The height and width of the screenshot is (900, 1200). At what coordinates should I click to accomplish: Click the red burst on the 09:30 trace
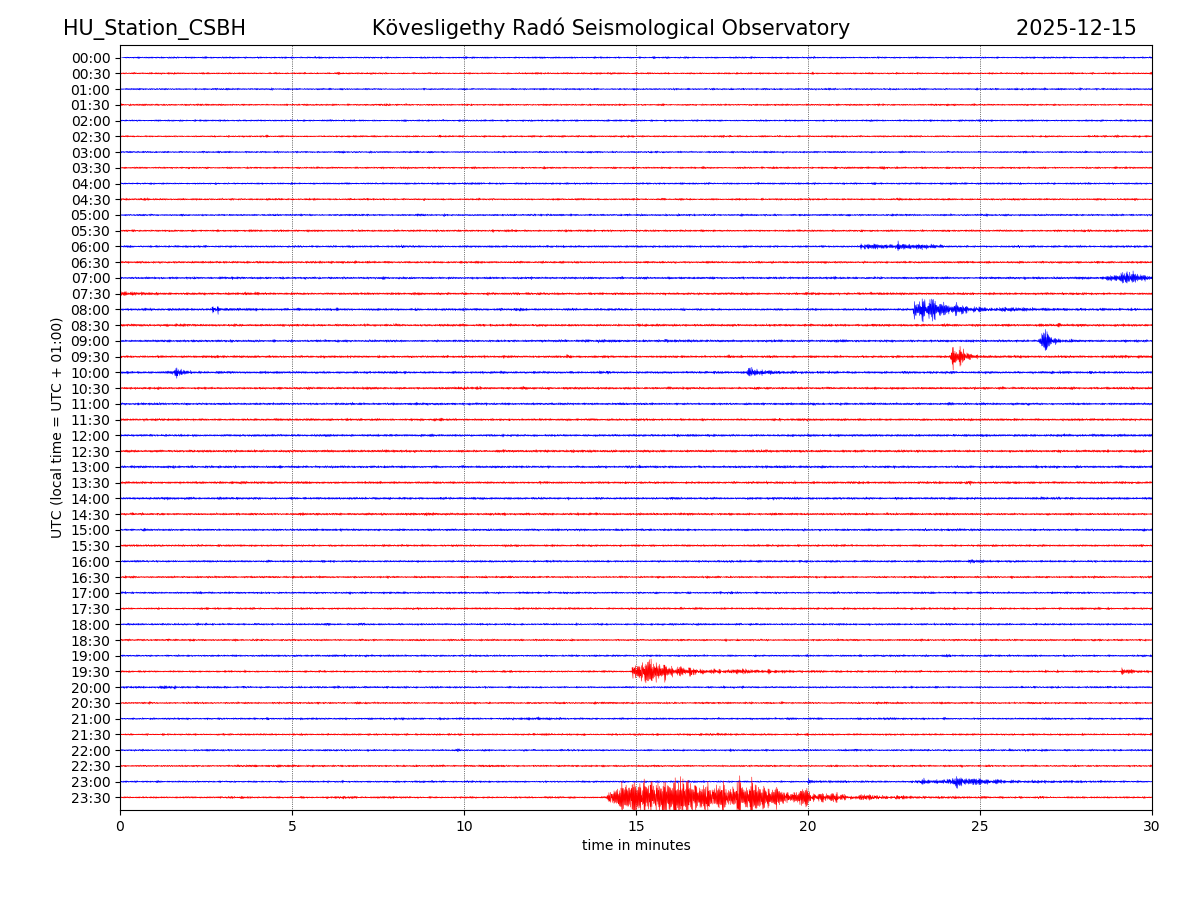click(959, 356)
